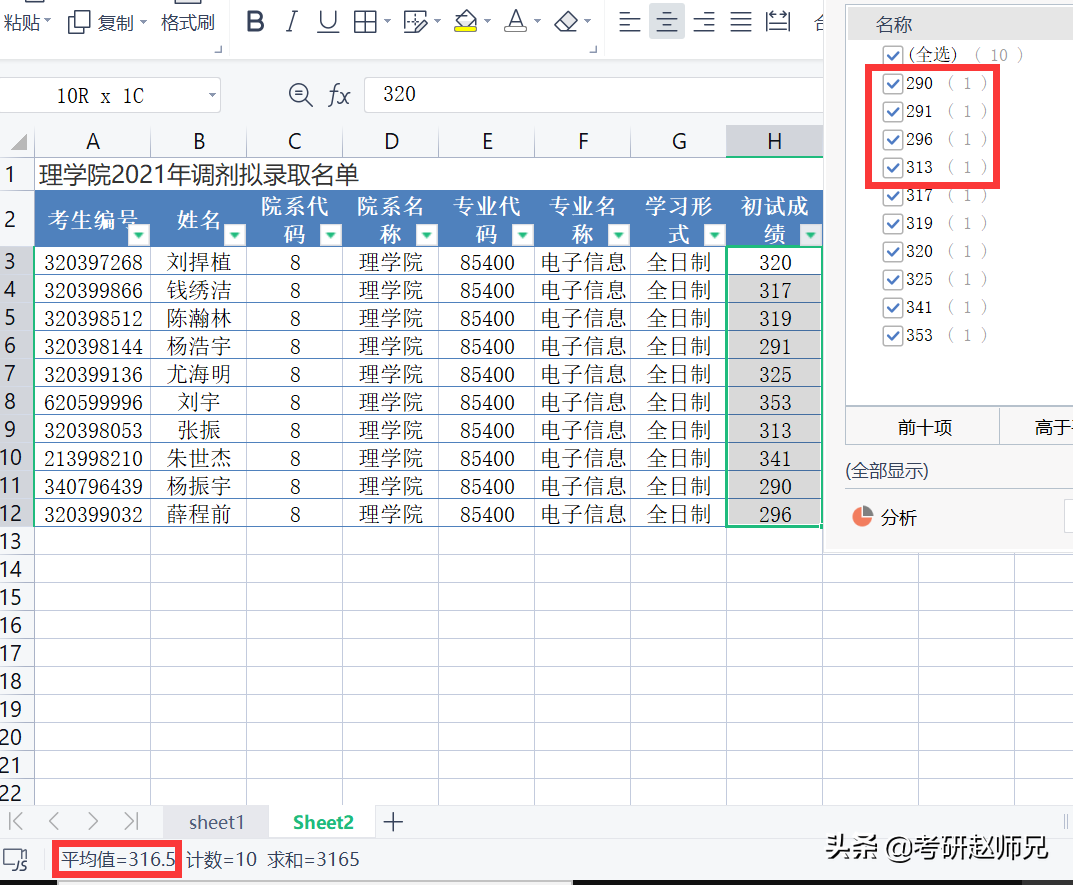
Task: Uncheck the 290 filter checkbox
Action: tap(893, 83)
